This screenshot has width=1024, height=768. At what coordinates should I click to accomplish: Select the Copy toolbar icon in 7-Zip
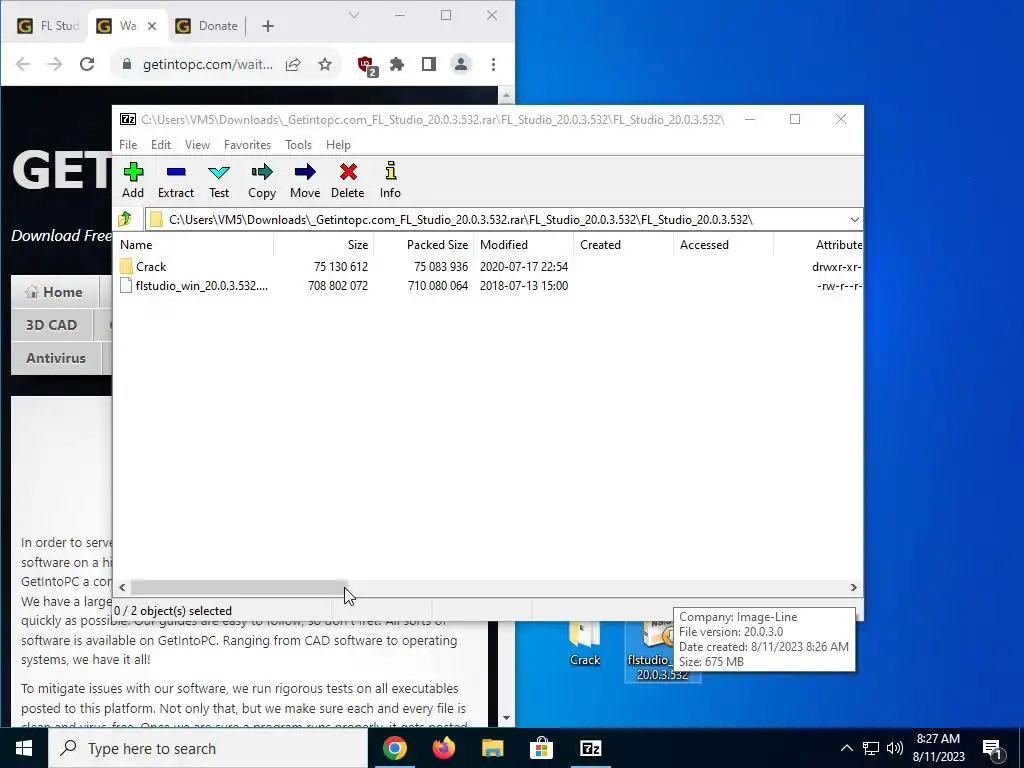(x=262, y=180)
